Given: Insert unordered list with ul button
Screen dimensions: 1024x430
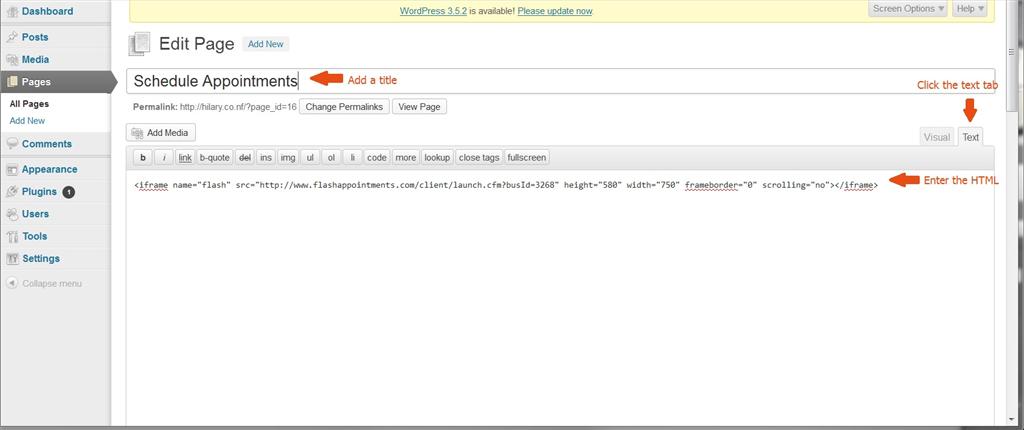Looking at the screenshot, I should pyautogui.click(x=310, y=157).
